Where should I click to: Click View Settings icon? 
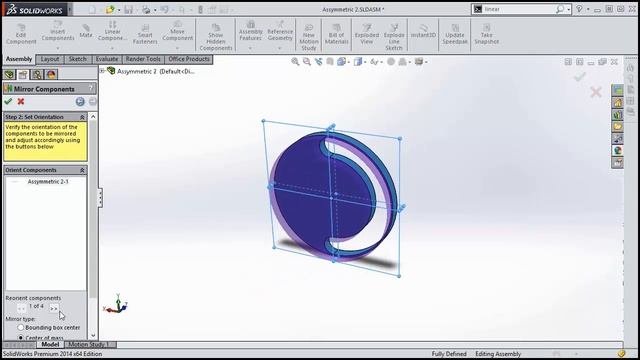tap(419, 62)
